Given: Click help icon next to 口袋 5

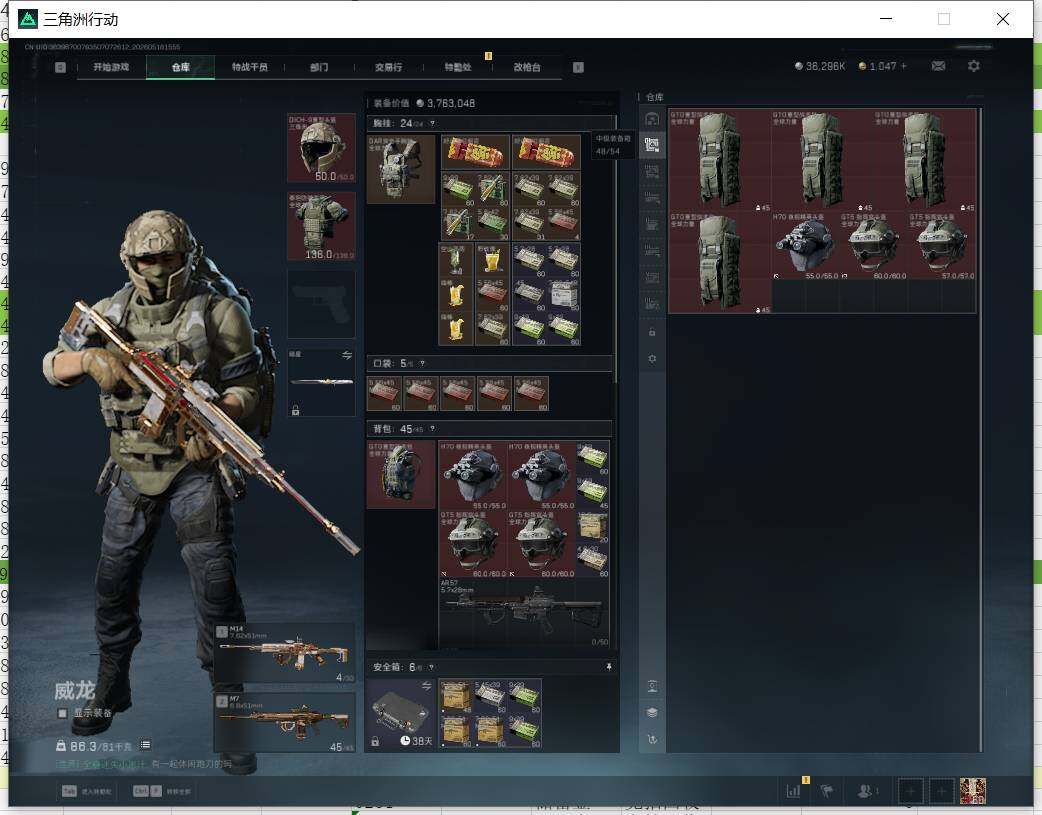Looking at the screenshot, I should click(422, 364).
